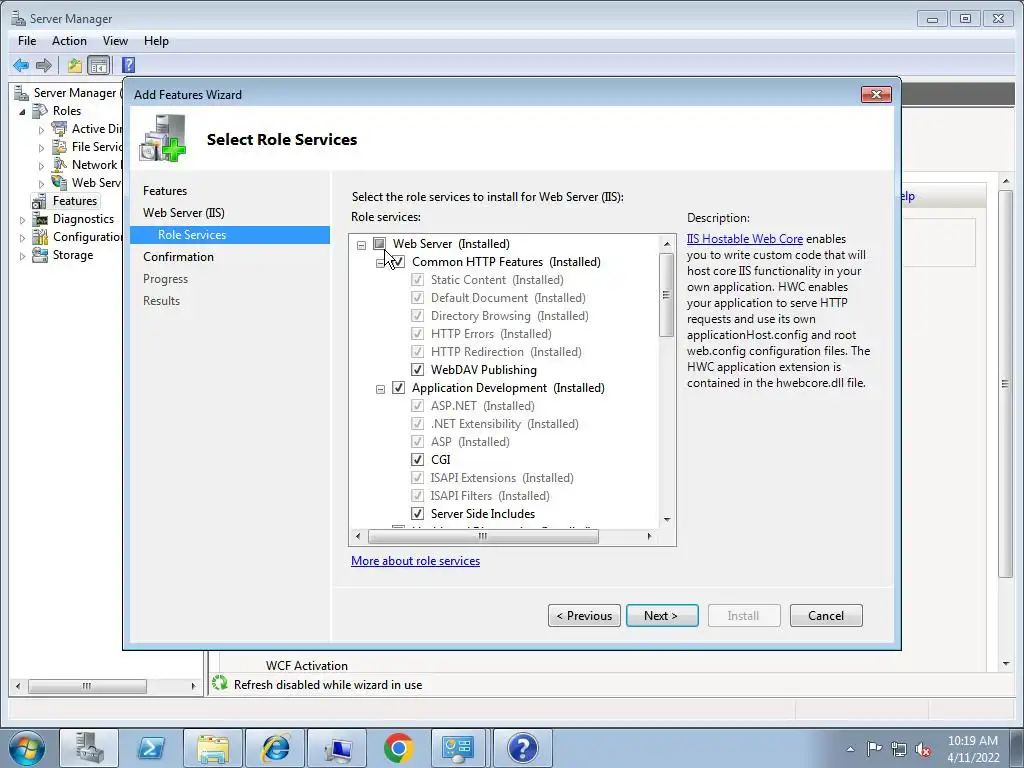Click the blue Help toolbar icon
Image resolution: width=1024 pixels, height=768 pixels.
click(129, 65)
